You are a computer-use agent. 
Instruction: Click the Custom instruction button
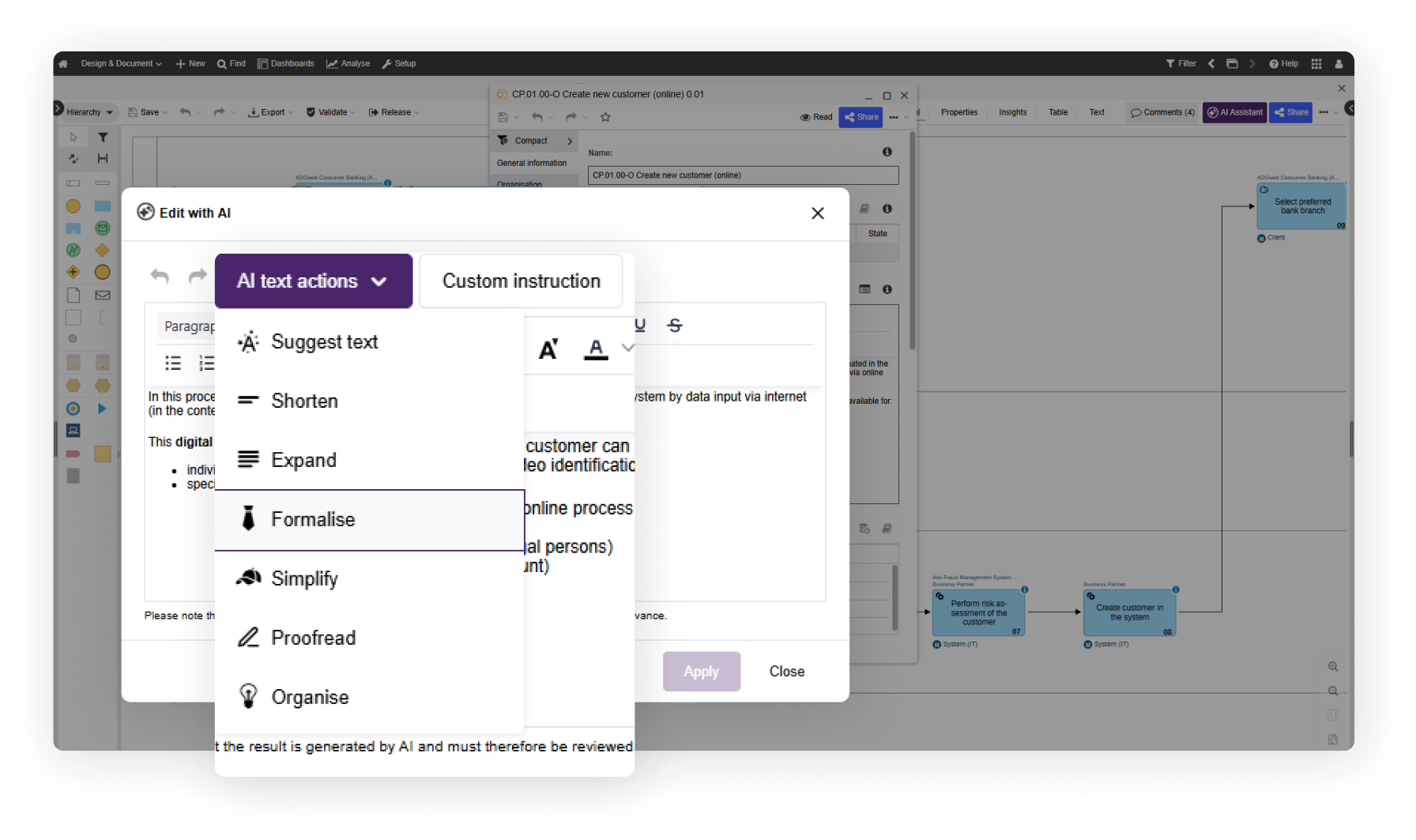tap(522, 281)
